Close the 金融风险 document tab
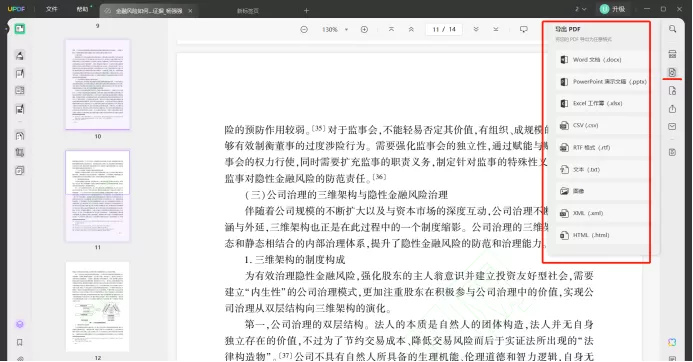 click(x=190, y=11)
